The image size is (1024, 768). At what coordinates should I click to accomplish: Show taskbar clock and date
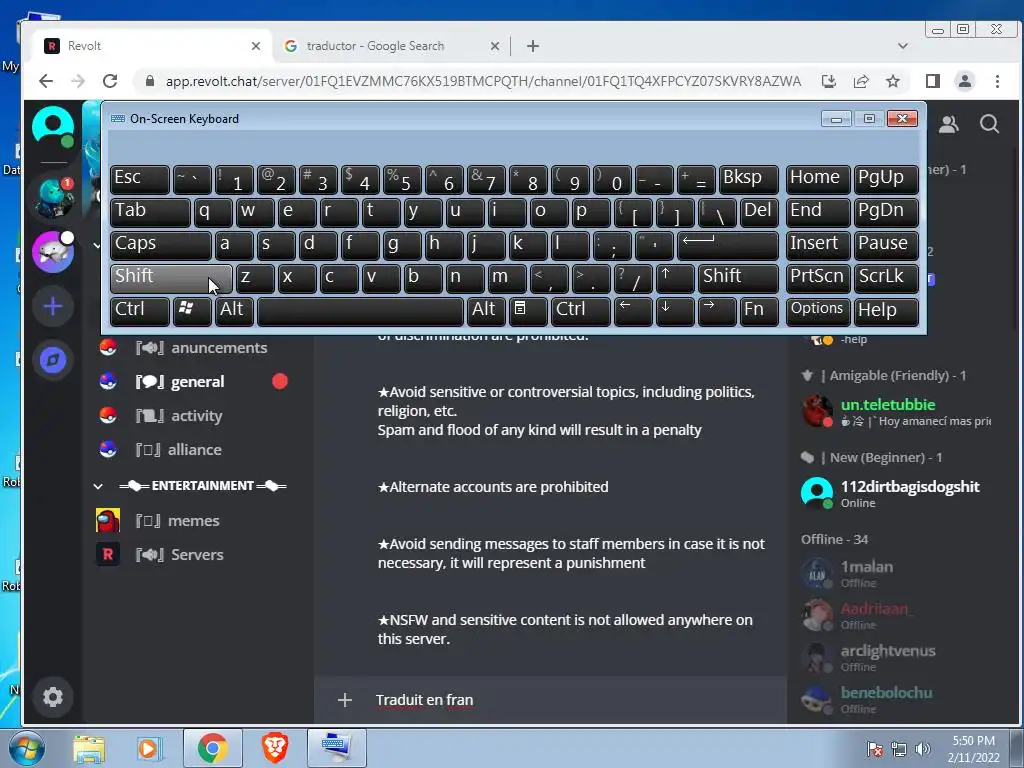973,748
